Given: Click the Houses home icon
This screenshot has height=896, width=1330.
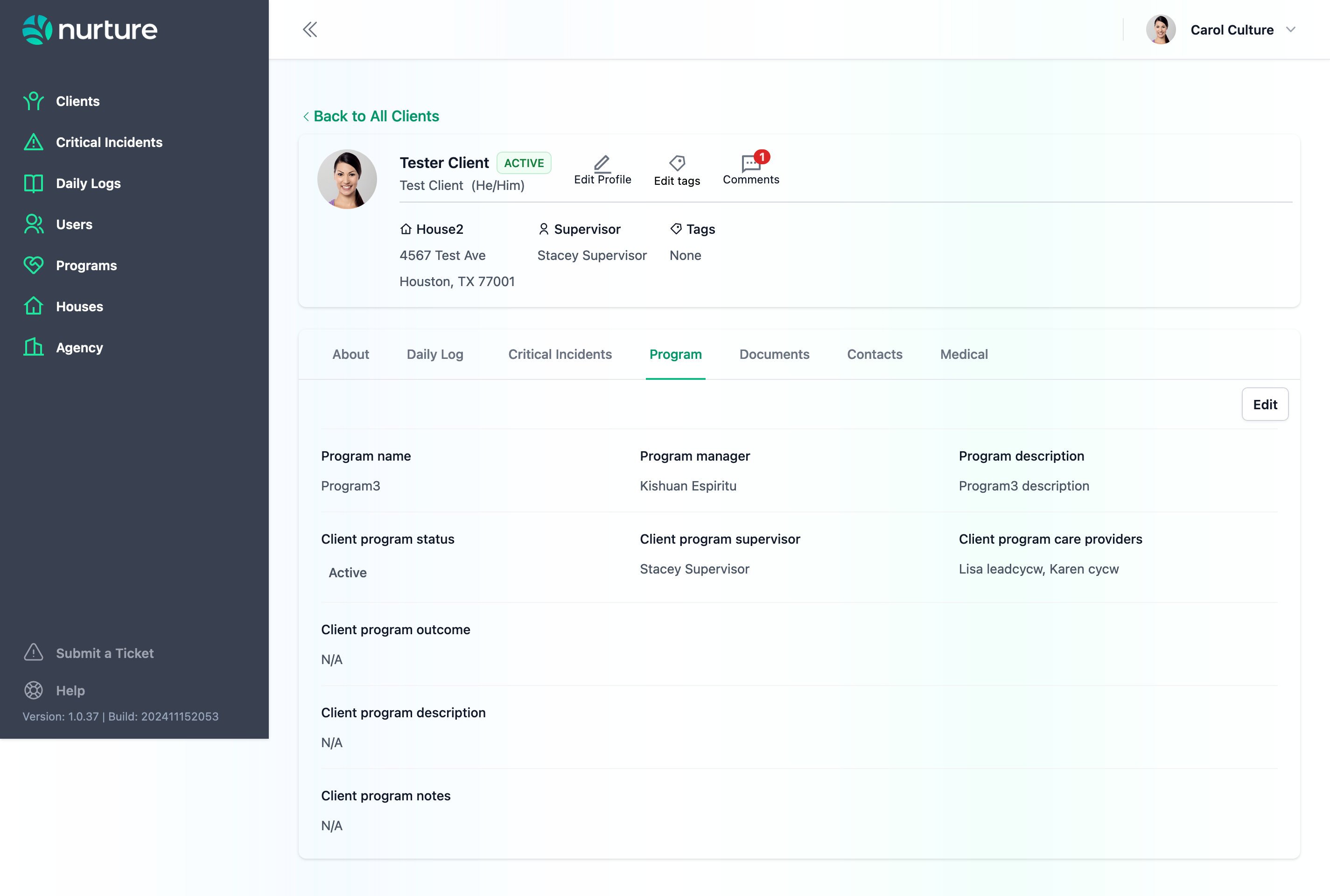Looking at the screenshot, I should 33,306.
